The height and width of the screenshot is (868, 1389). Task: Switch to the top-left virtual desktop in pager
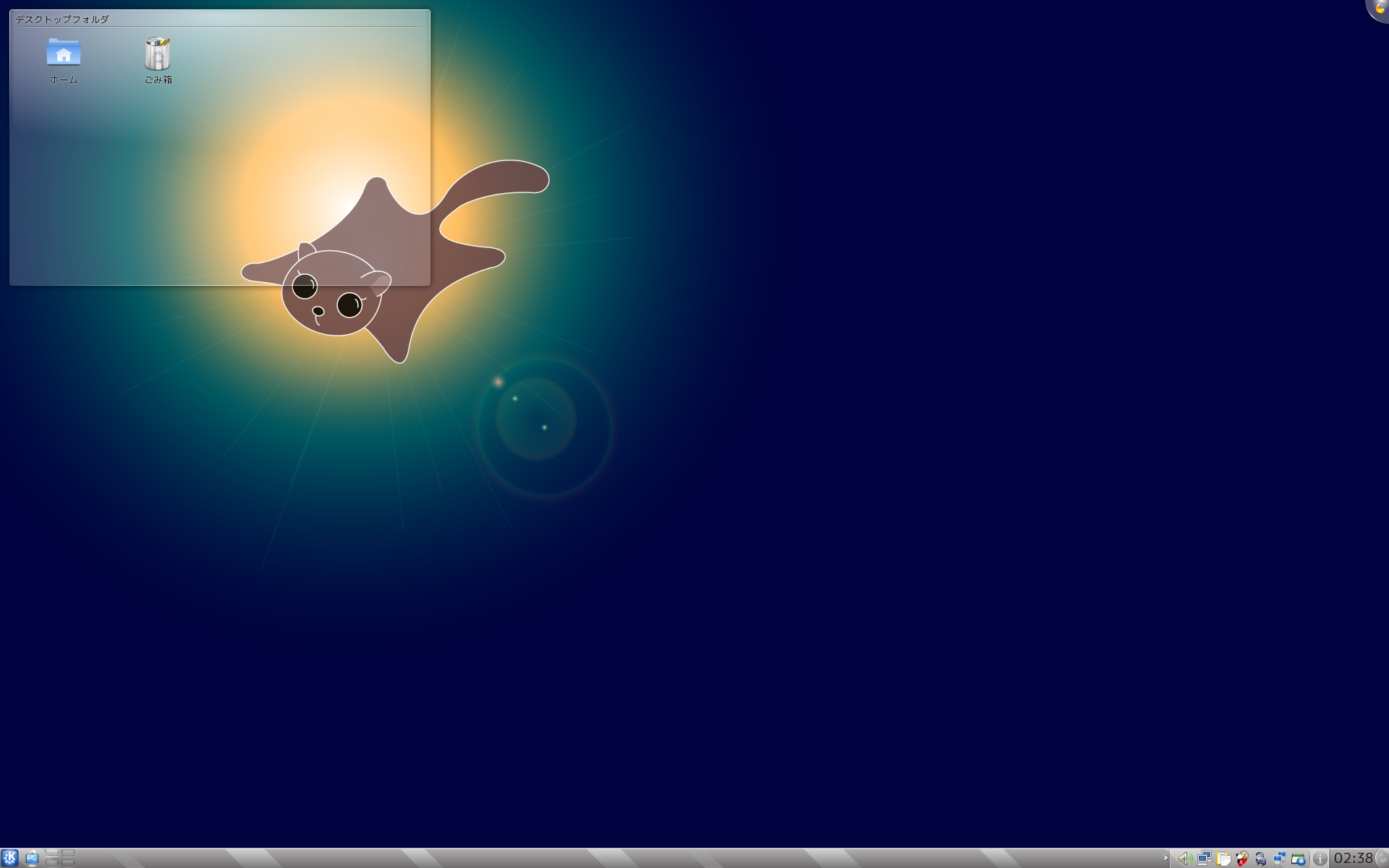pos(51,854)
